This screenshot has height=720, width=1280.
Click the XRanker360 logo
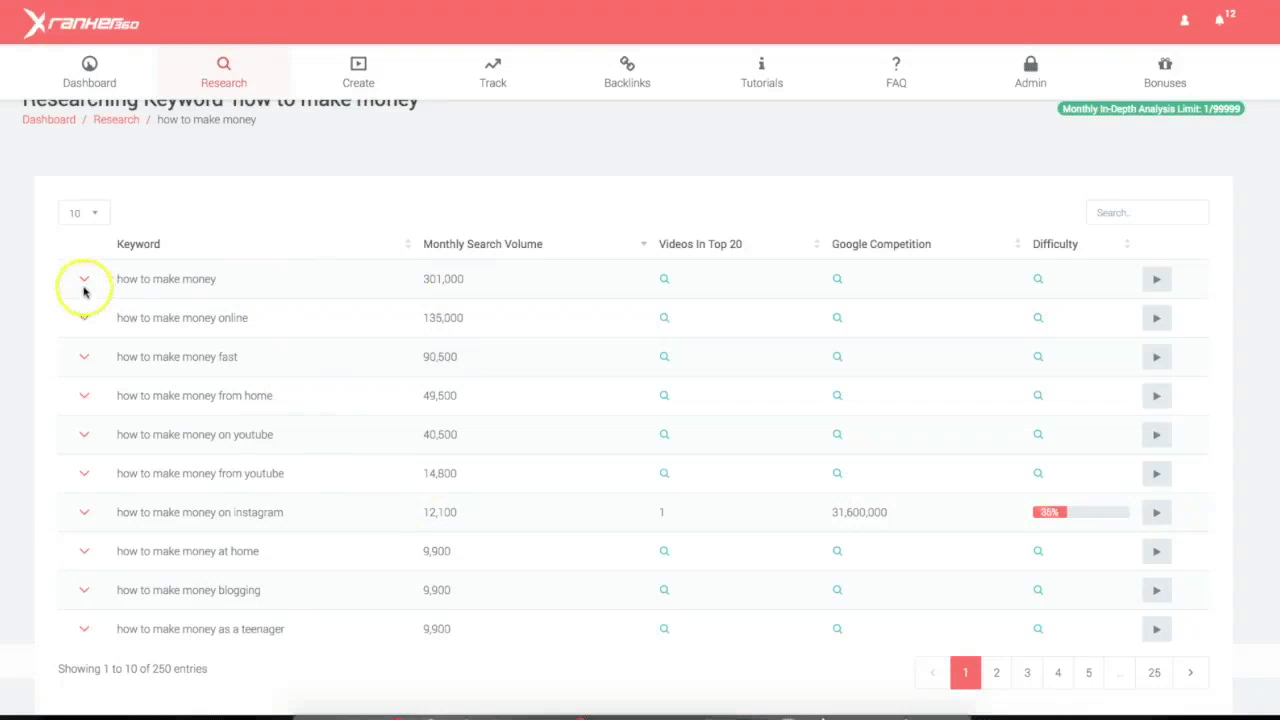coord(82,23)
